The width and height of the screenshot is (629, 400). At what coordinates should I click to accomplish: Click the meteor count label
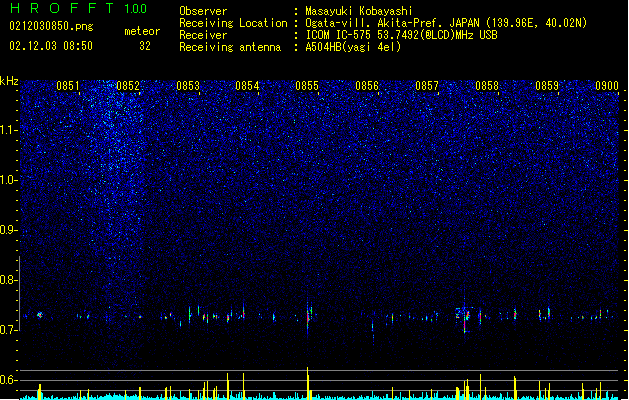[x=142, y=31]
